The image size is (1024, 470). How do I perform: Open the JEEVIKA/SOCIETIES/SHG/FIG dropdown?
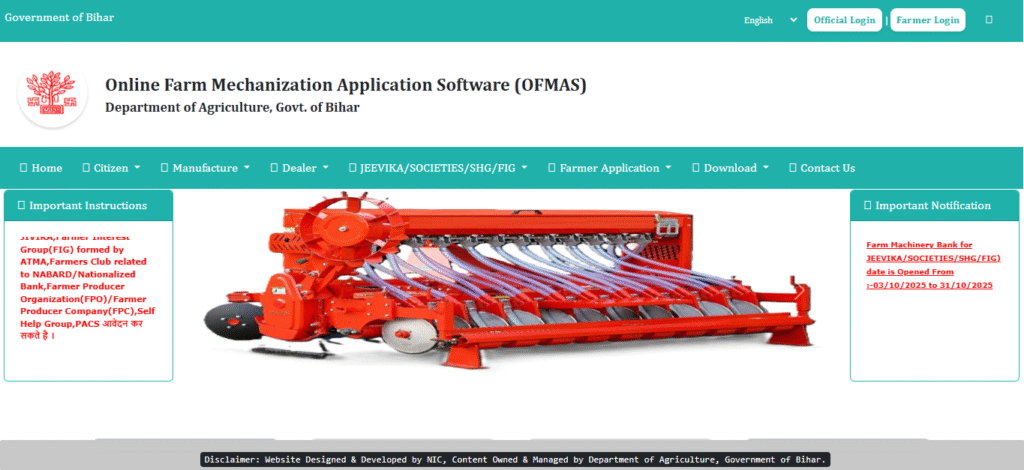[x=437, y=168]
